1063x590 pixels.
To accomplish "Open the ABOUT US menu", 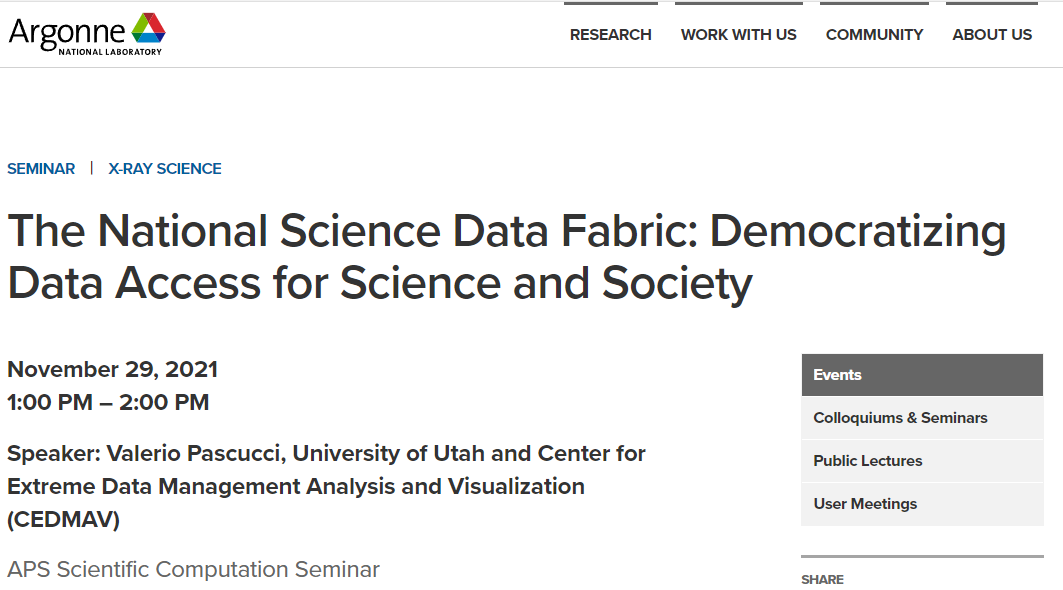I will coord(992,35).
